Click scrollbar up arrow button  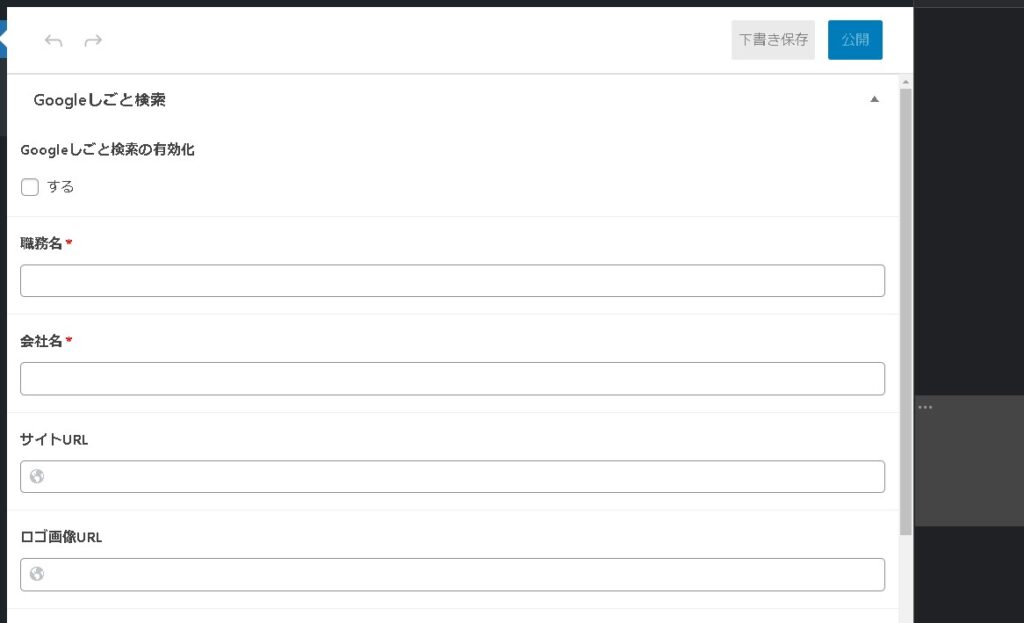coord(906,81)
